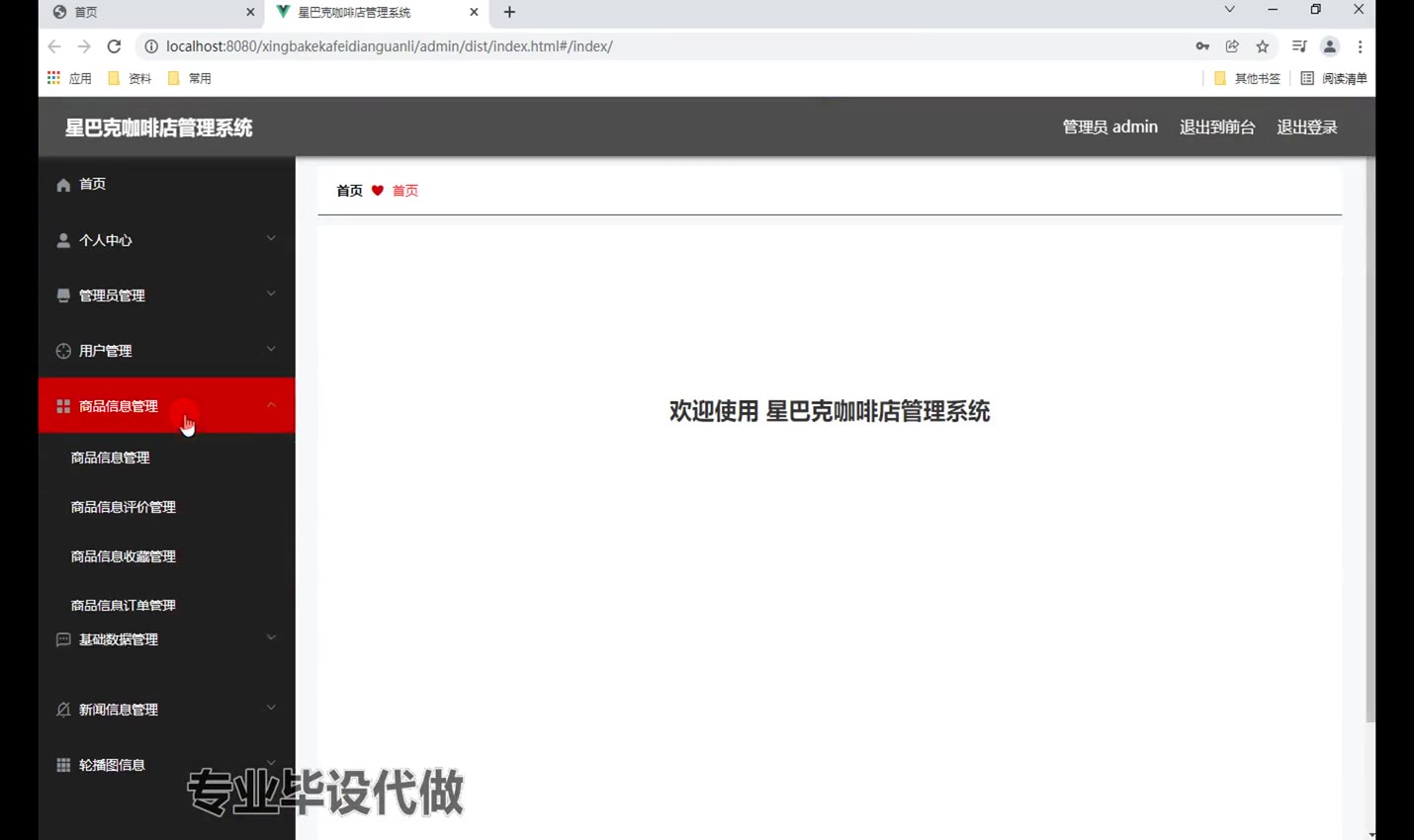
Task: Open the media control icon in the browser toolbar
Action: coord(1299,46)
